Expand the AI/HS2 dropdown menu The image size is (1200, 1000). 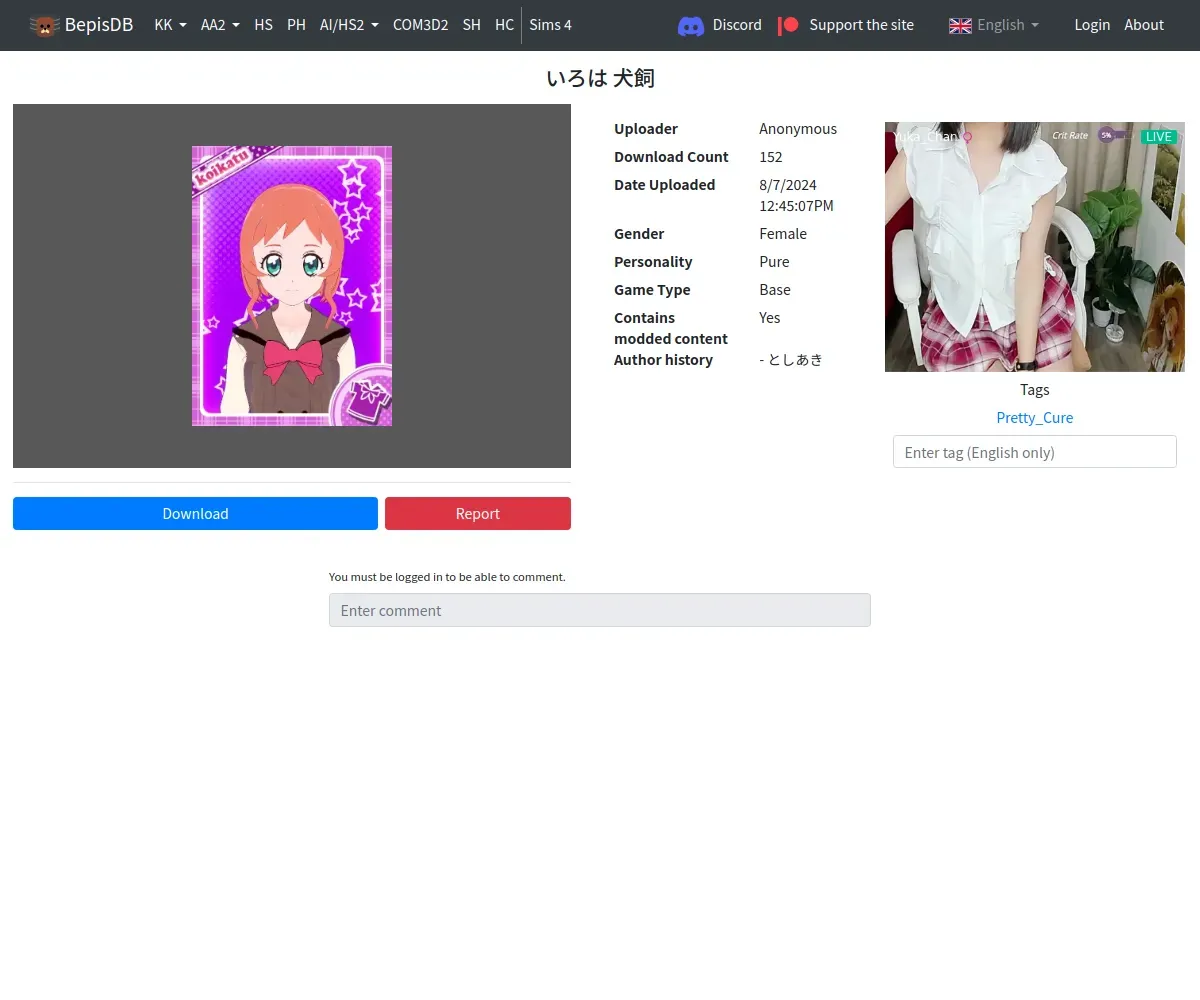[x=349, y=25]
